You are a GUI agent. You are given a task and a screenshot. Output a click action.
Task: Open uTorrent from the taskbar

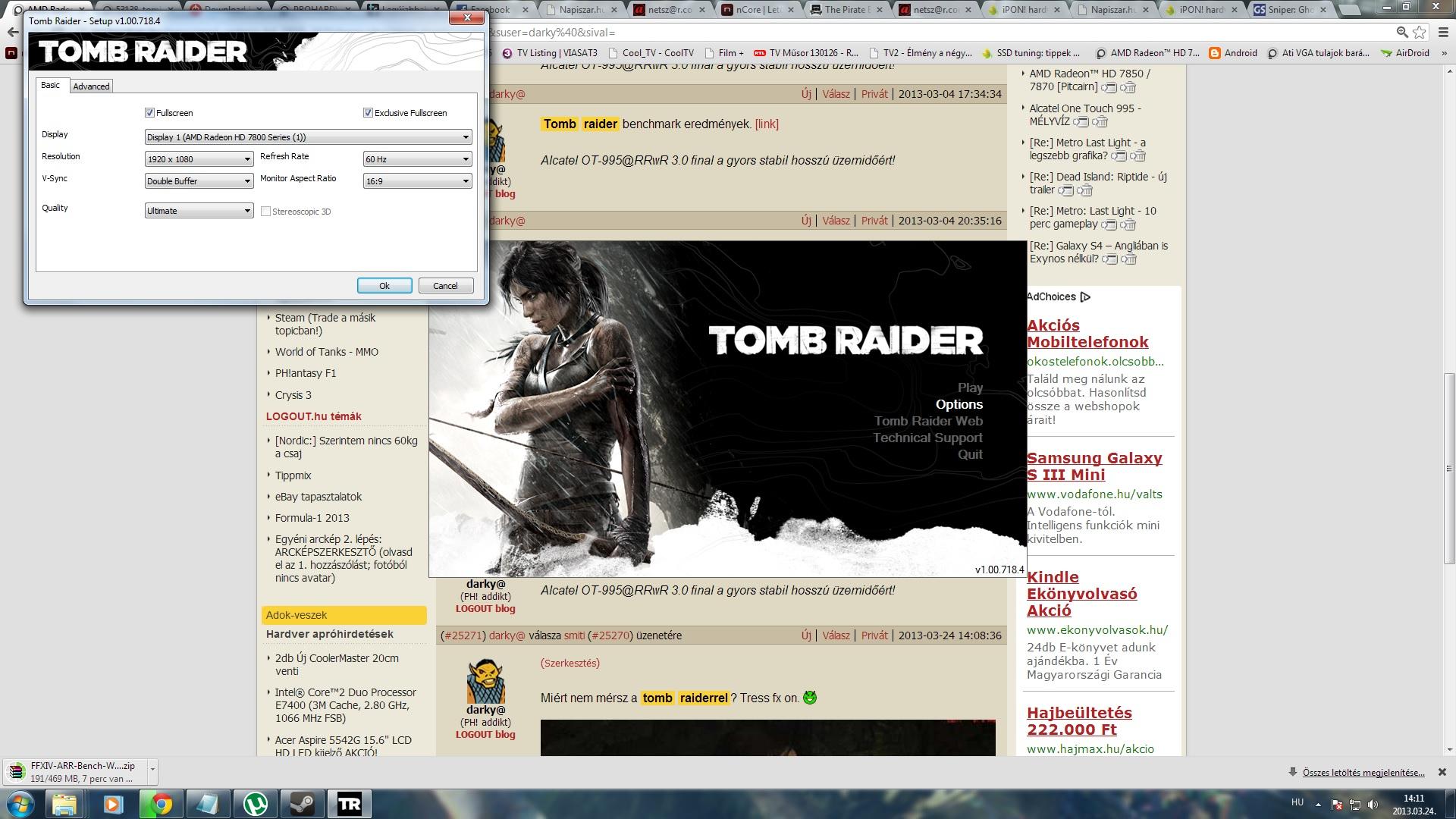point(255,804)
